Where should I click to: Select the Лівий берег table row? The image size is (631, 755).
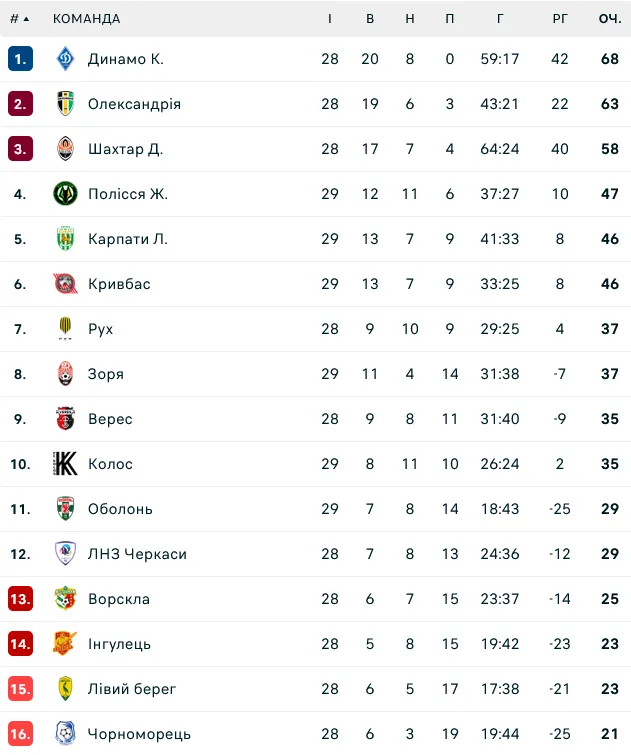(316, 689)
